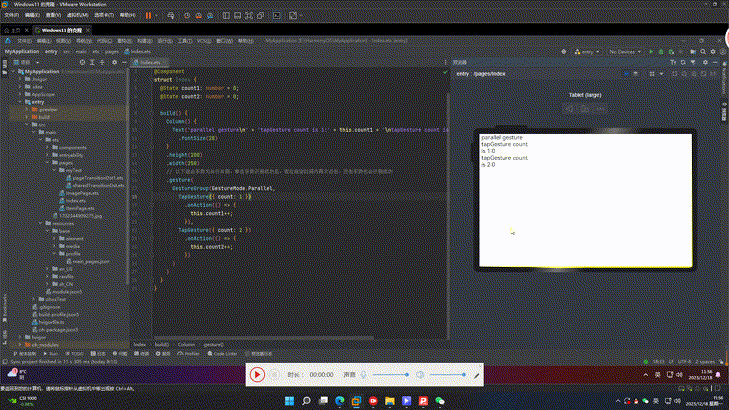729x410 pixels.
Task: Open Run tool window button
Action: (51, 354)
